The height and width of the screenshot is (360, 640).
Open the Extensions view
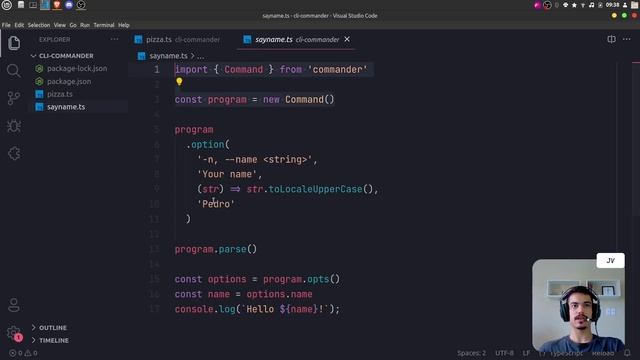(14, 154)
